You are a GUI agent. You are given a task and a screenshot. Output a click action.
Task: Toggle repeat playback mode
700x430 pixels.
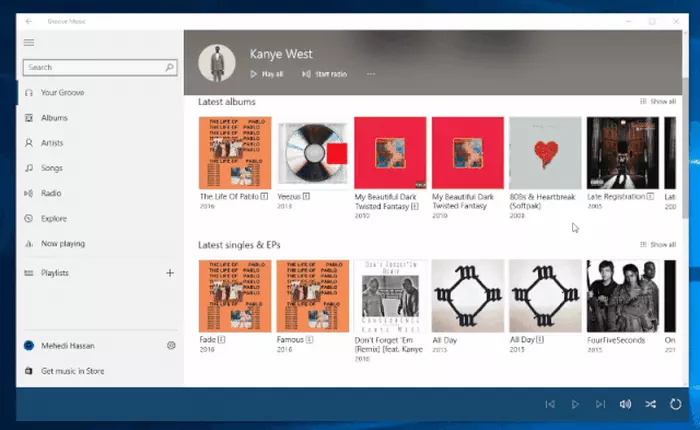pos(676,404)
